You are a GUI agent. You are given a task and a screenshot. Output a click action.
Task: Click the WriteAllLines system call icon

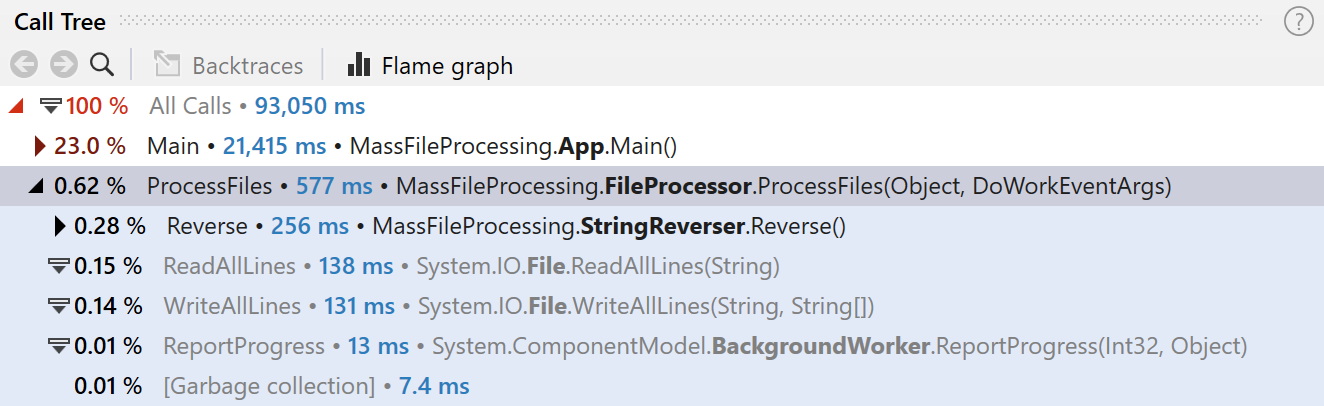tap(59, 306)
